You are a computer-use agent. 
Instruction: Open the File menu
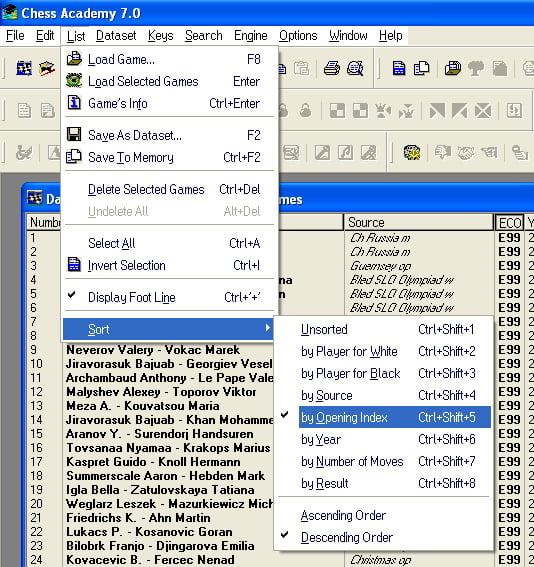(15, 35)
